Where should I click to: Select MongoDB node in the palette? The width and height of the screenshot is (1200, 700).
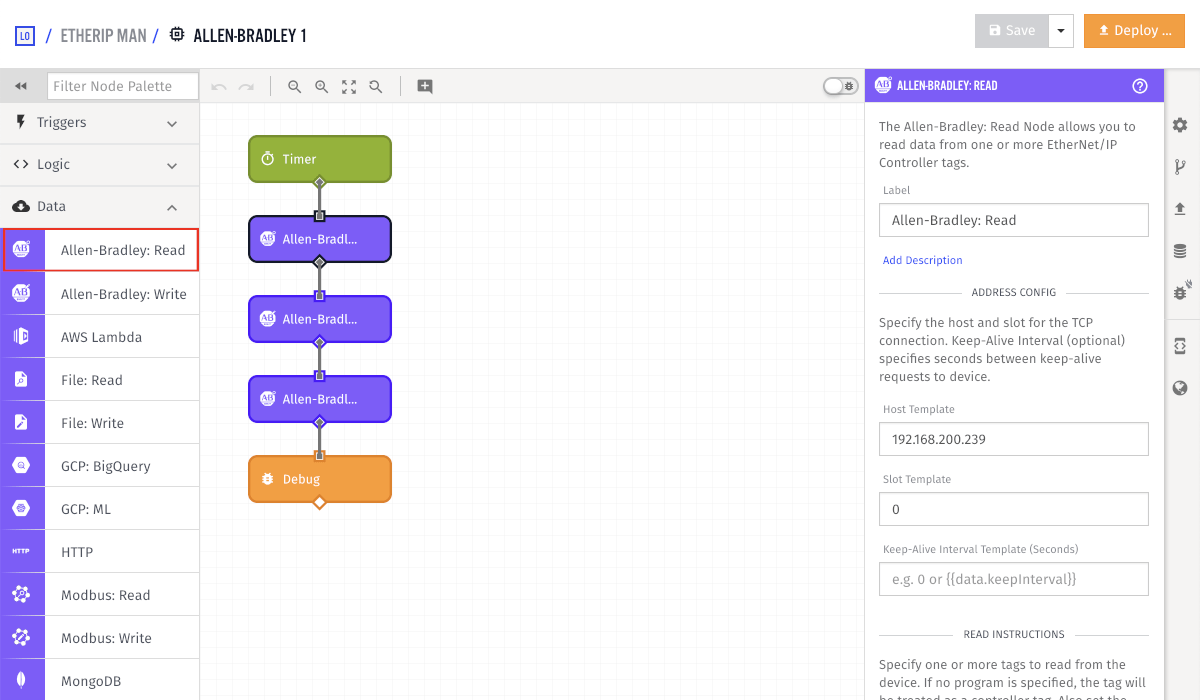point(100,680)
